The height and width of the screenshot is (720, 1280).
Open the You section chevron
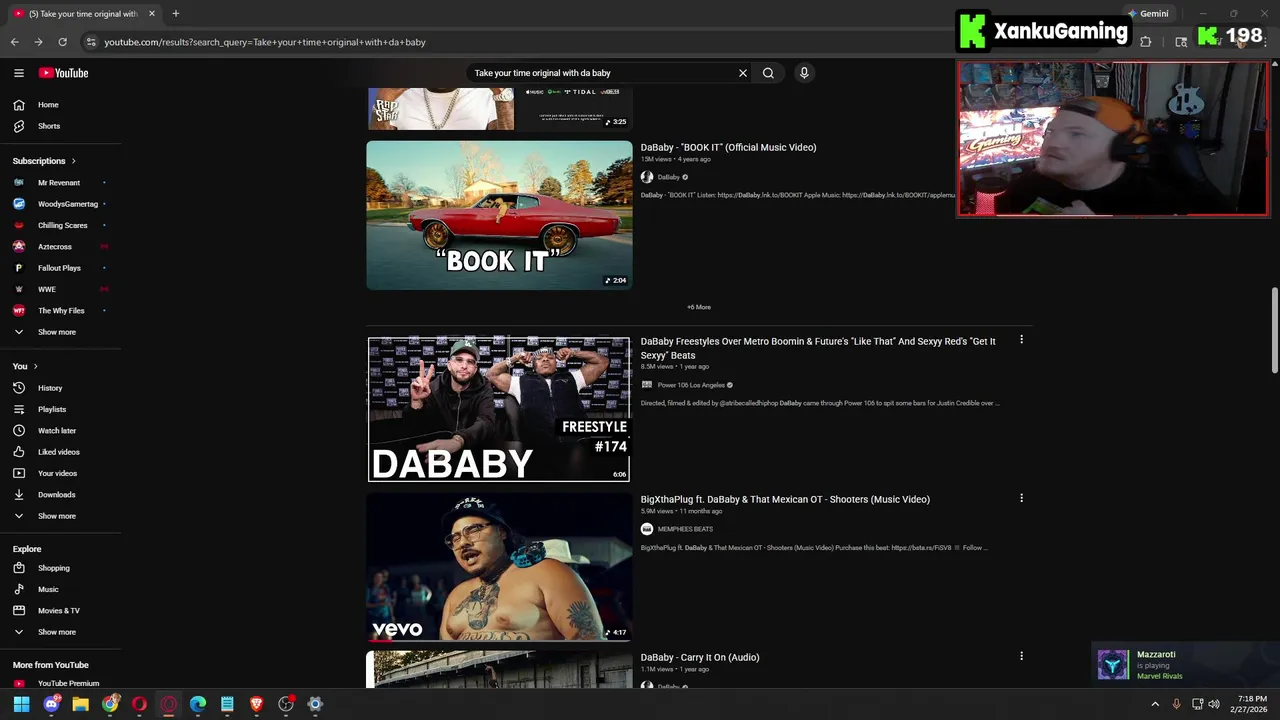35,366
